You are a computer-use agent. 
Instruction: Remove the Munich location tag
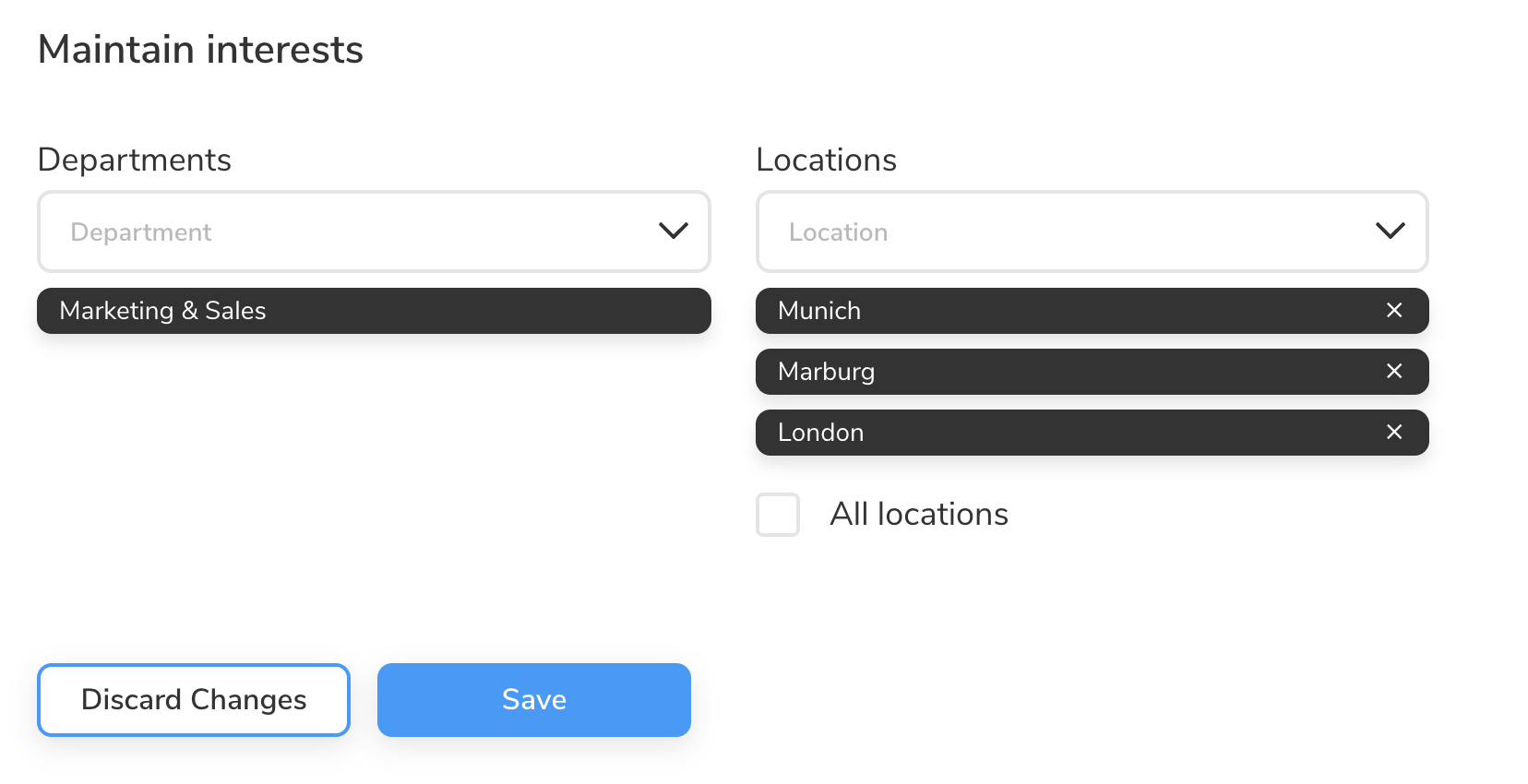1393,311
